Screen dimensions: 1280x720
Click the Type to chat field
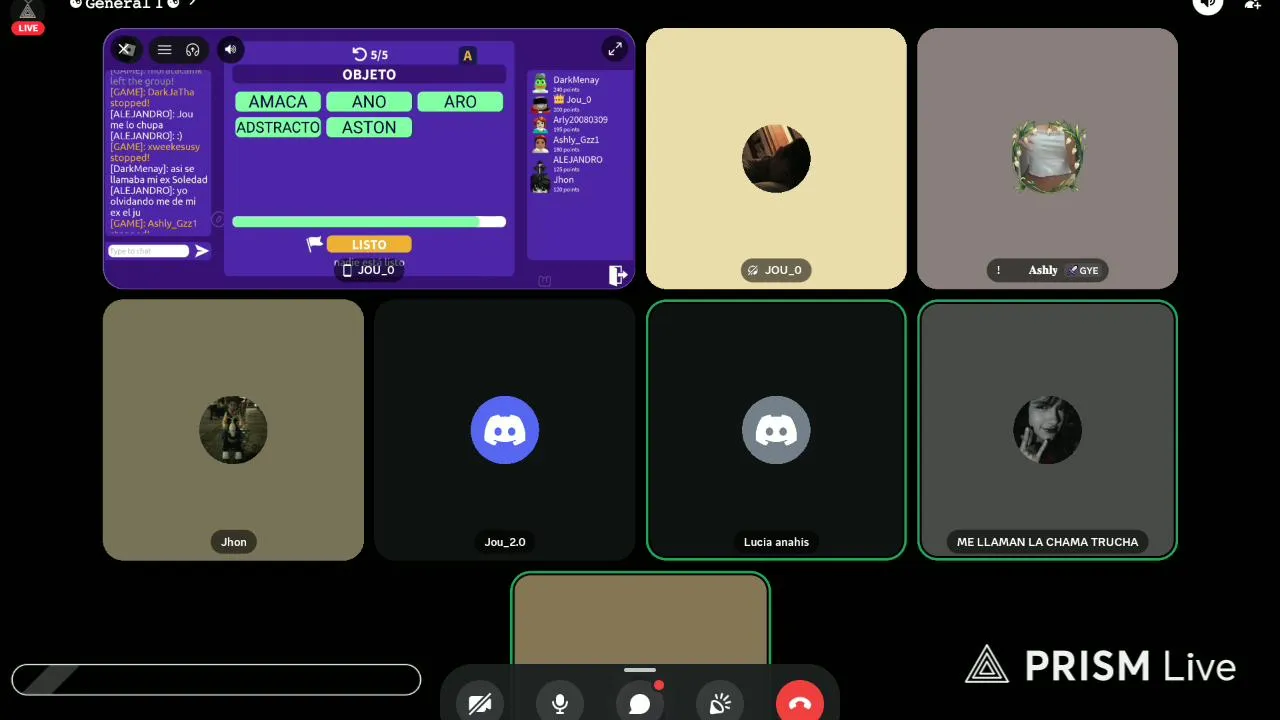[148, 251]
